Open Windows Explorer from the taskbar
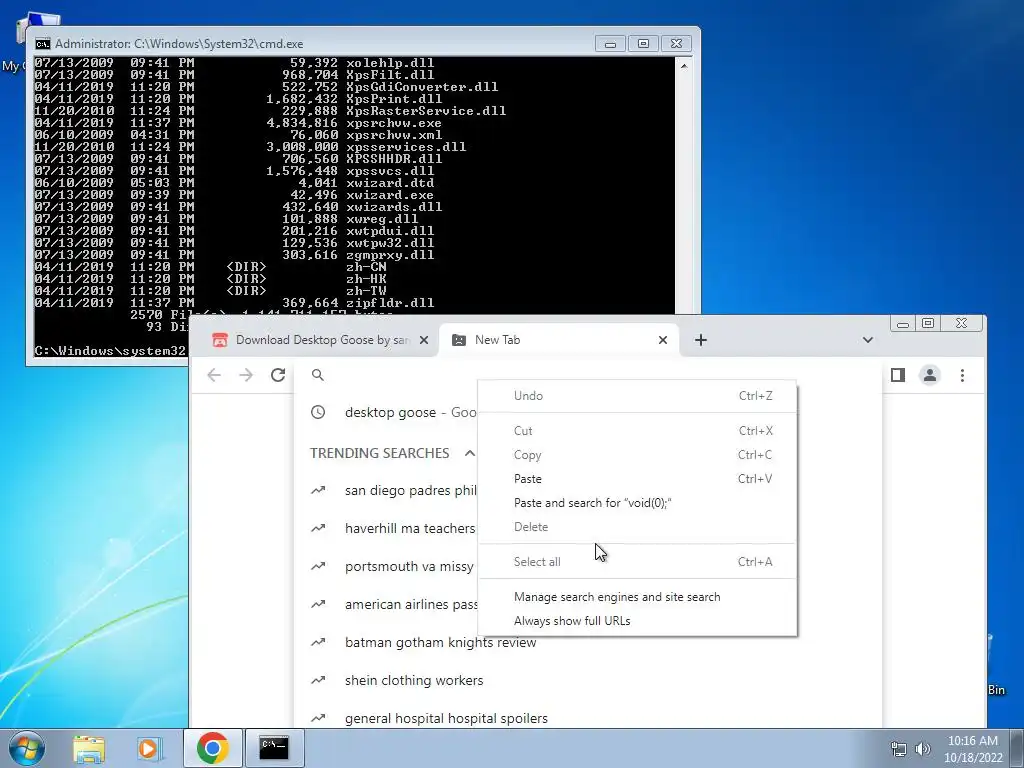 [x=89, y=748]
